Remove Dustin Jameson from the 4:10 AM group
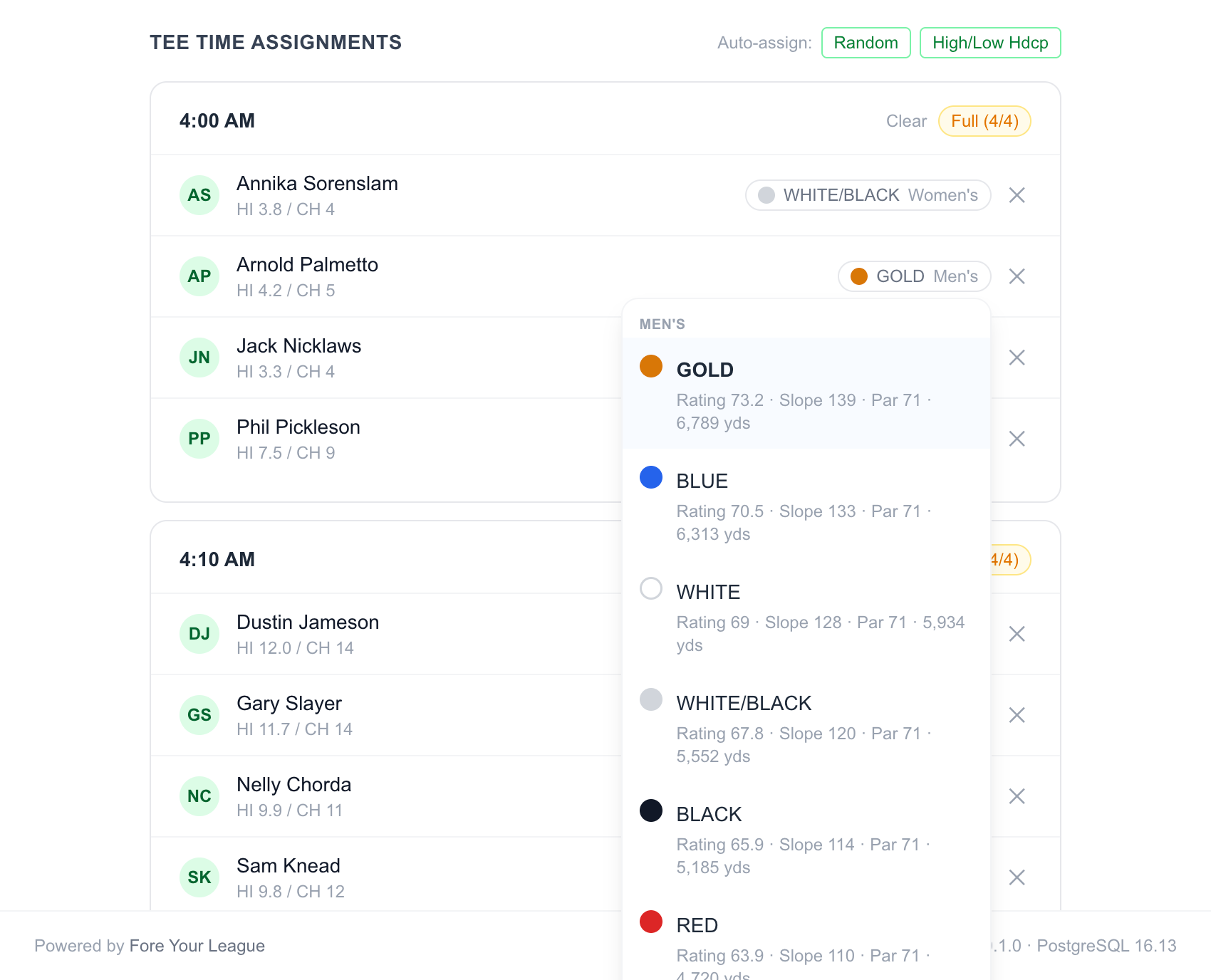The width and height of the screenshot is (1211, 980). 1017,634
